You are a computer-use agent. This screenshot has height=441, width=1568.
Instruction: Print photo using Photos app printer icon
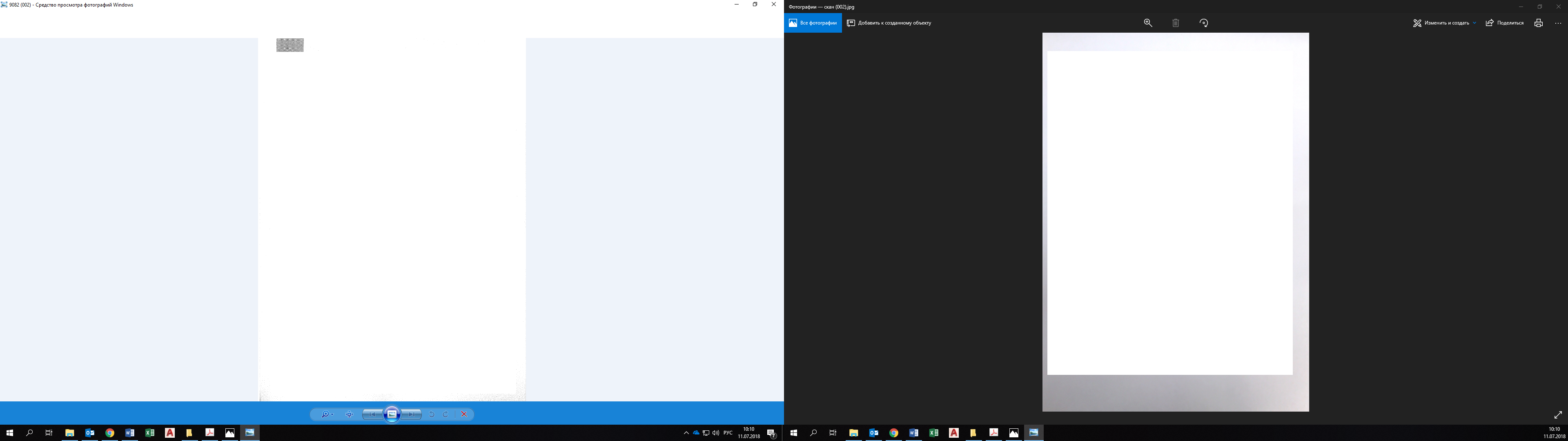coord(1538,23)
